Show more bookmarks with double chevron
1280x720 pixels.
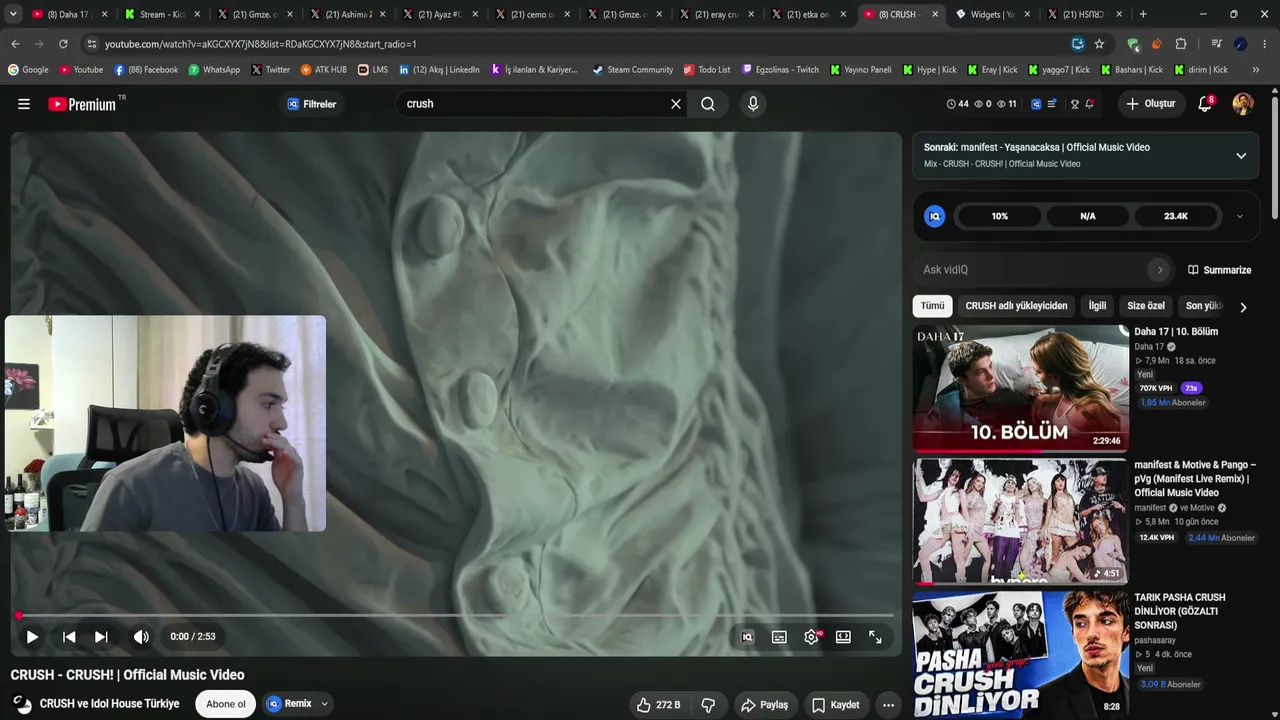click(1256, 70)
